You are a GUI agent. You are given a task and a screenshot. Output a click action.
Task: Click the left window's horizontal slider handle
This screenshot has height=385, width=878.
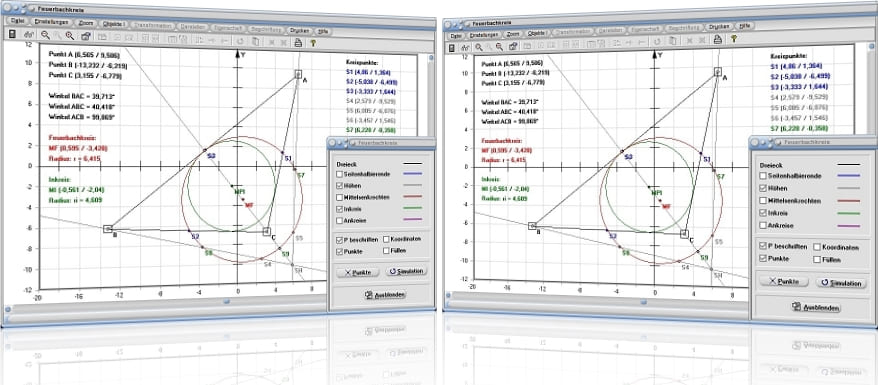[227, 301]
